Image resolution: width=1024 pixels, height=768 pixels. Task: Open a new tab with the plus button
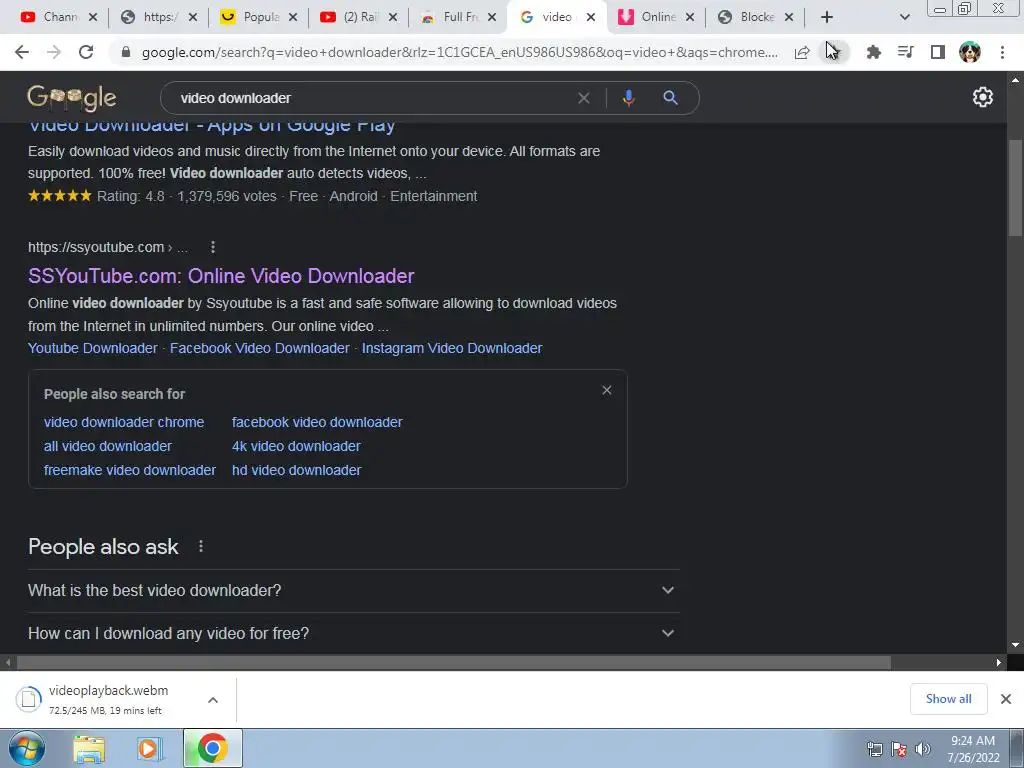(x=827, y=17)
